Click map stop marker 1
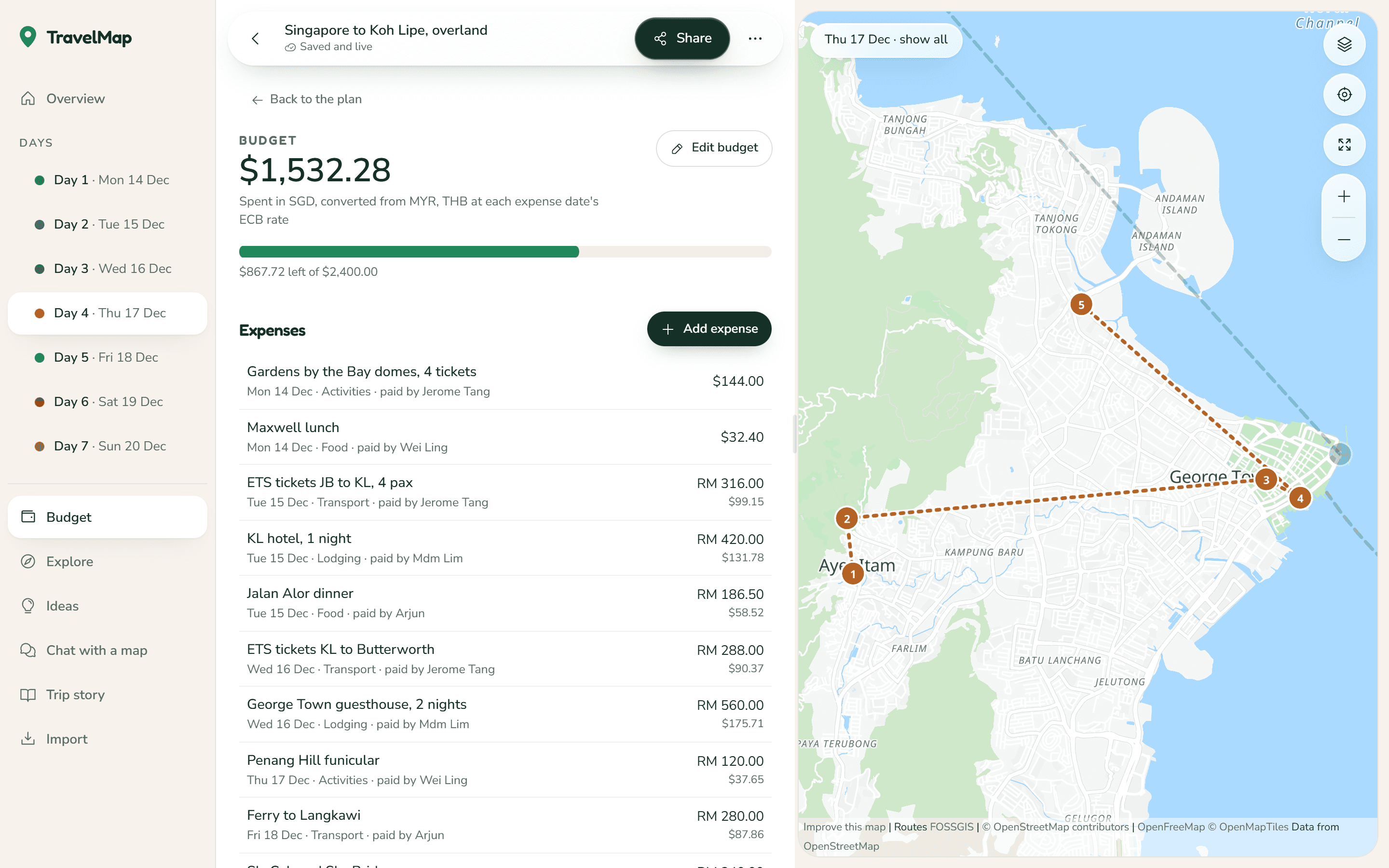The width and height of the screenshot is (1389, 868). click(x=853, y=573)
